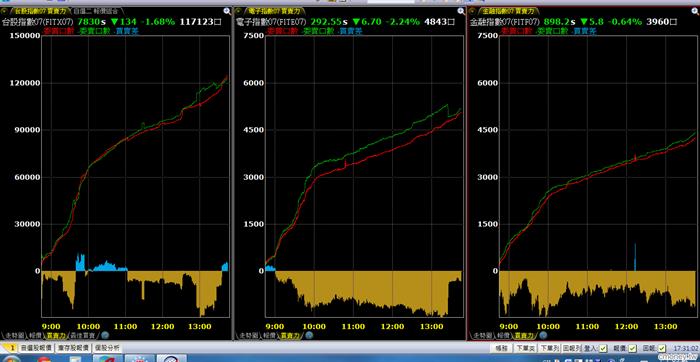The image size is (700, 362).
Task: Click the 4843 volume figure
Action: [439, 21]
